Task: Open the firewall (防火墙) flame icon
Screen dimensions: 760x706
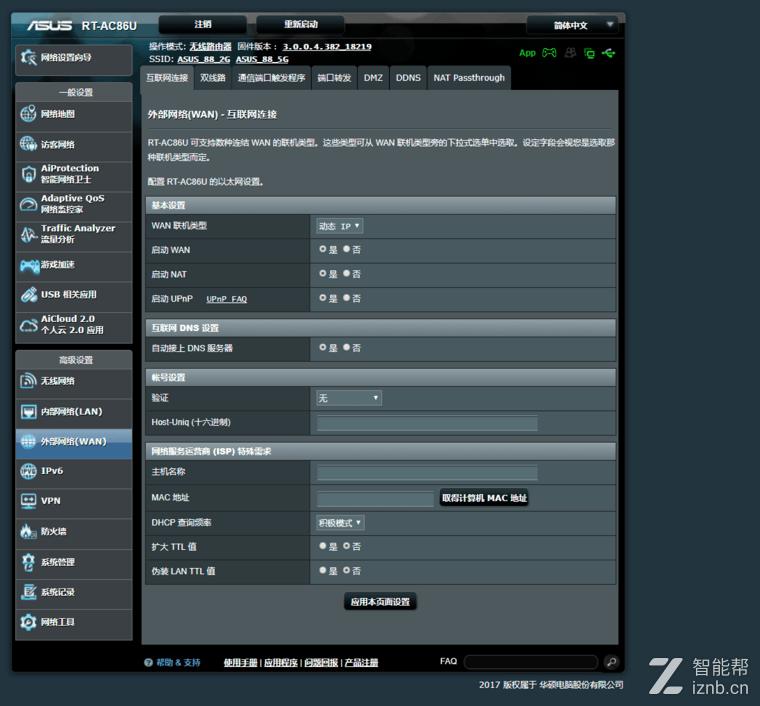Action: 29,532
